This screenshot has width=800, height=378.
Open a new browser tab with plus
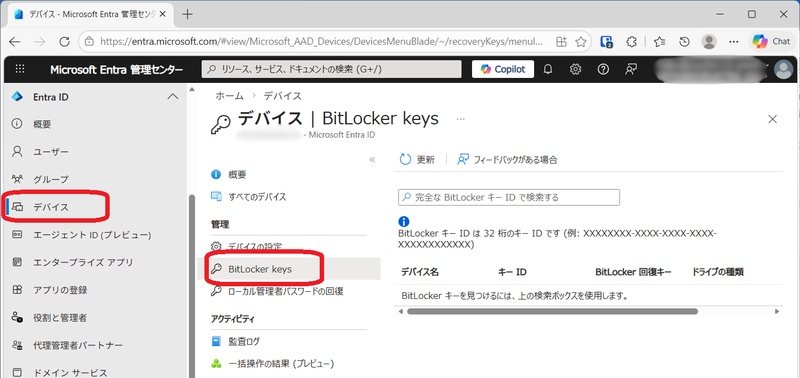pos(187,14)
